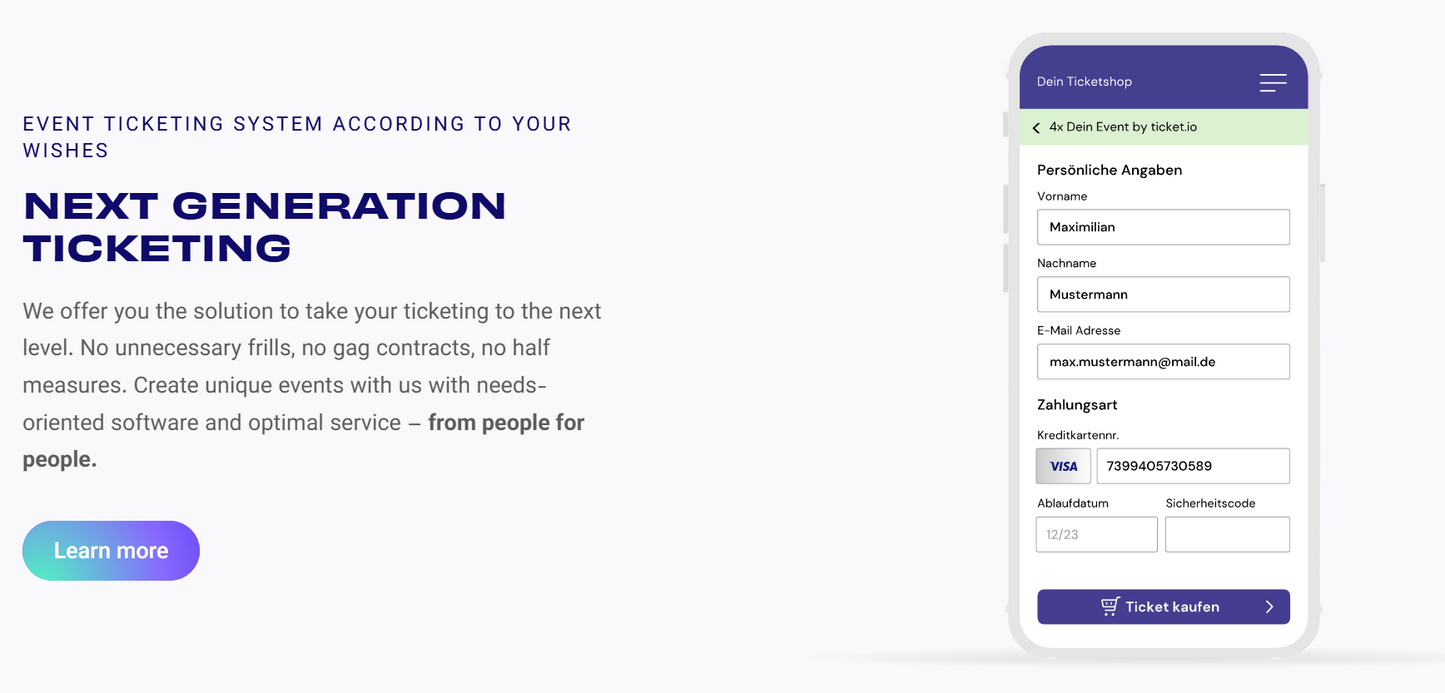Click the Dein Ticketshop title

point(1084,82)
